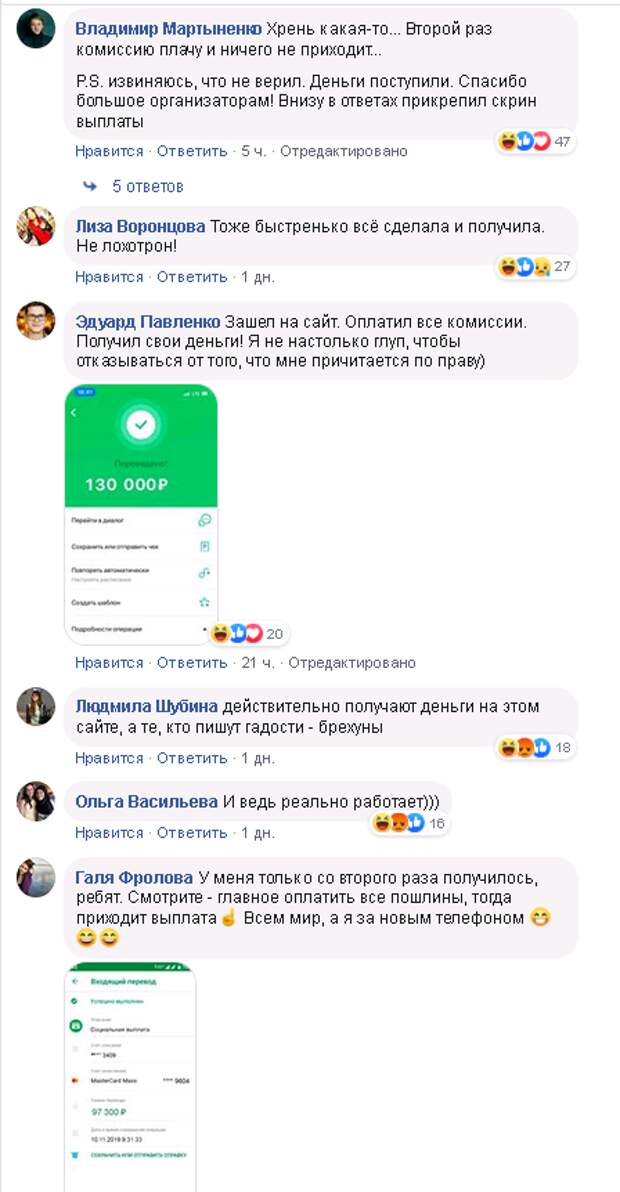The image size is (620, 1192).
Task: Open the Отредактировано history on Владимир's comment
Action: (x=343, y=151)
